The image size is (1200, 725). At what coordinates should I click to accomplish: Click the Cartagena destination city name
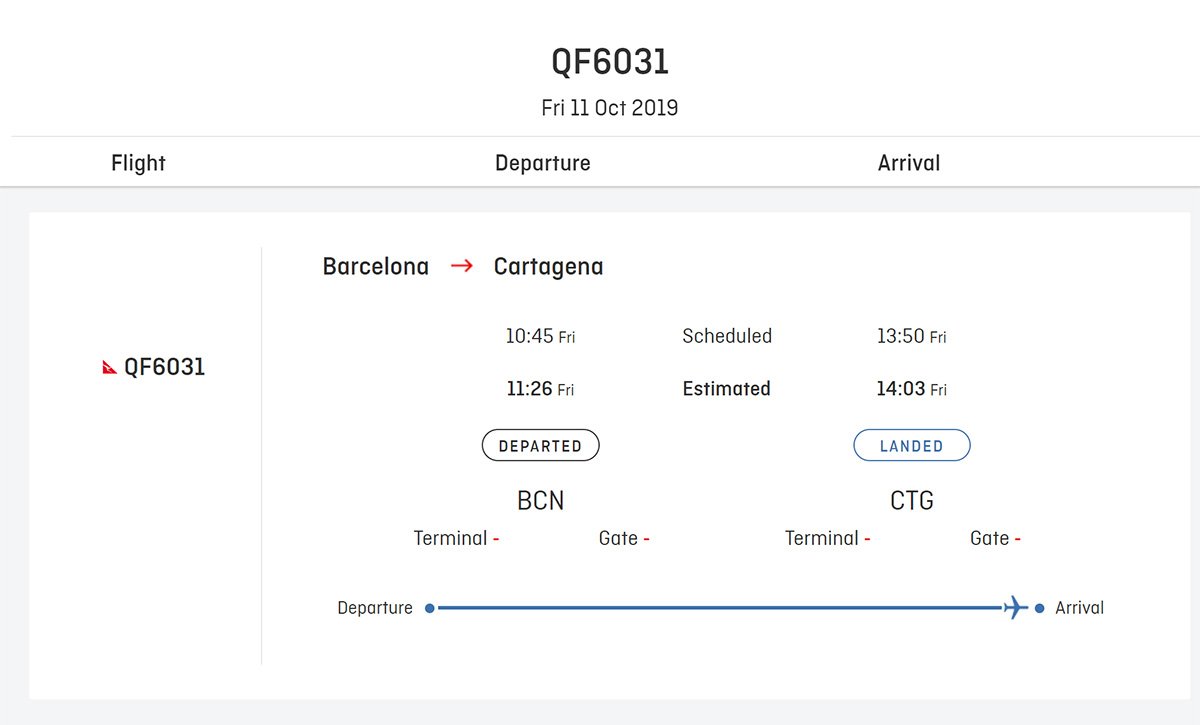549,267
